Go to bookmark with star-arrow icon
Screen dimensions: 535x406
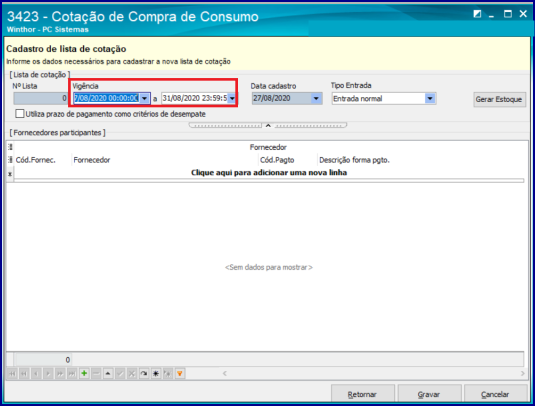click(x=168, y=374)
